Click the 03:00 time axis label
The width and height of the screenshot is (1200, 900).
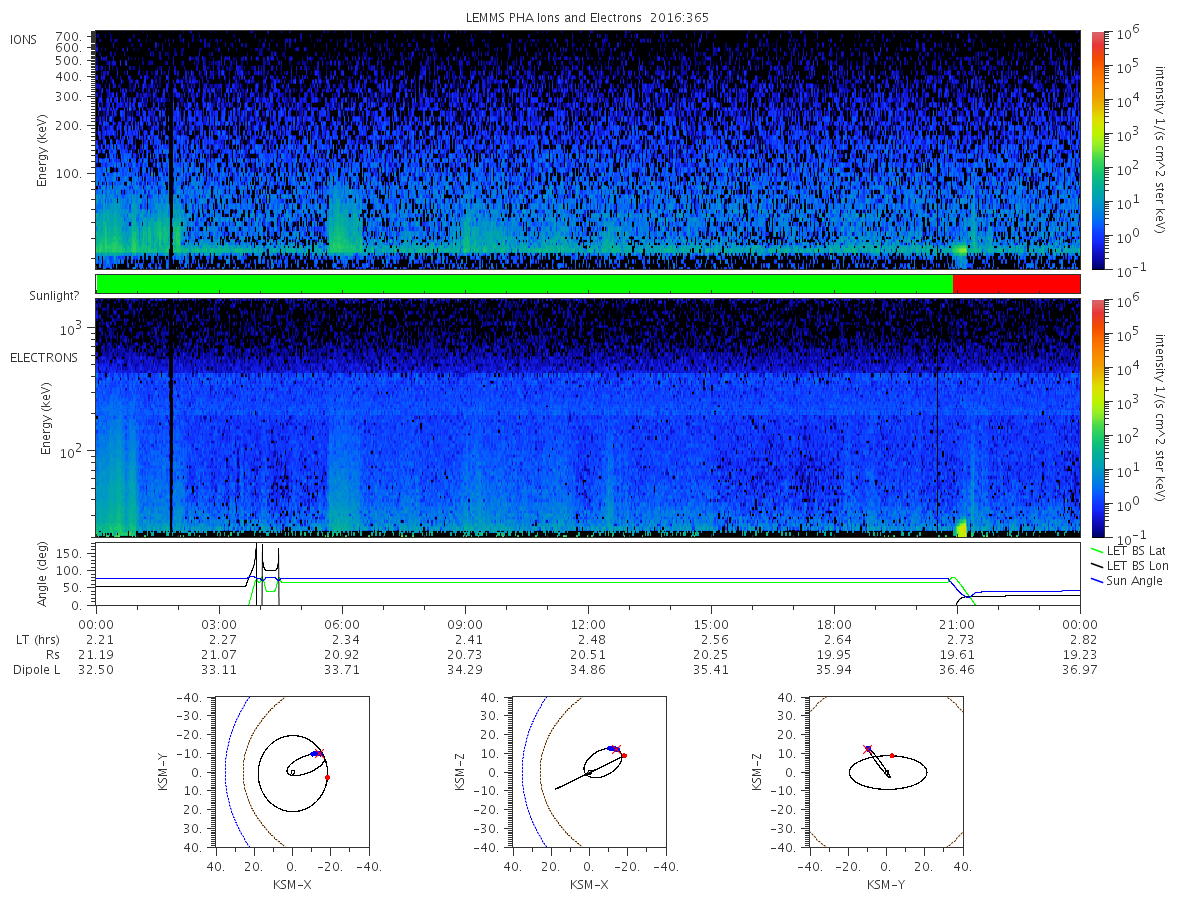[x=219, y=623]
